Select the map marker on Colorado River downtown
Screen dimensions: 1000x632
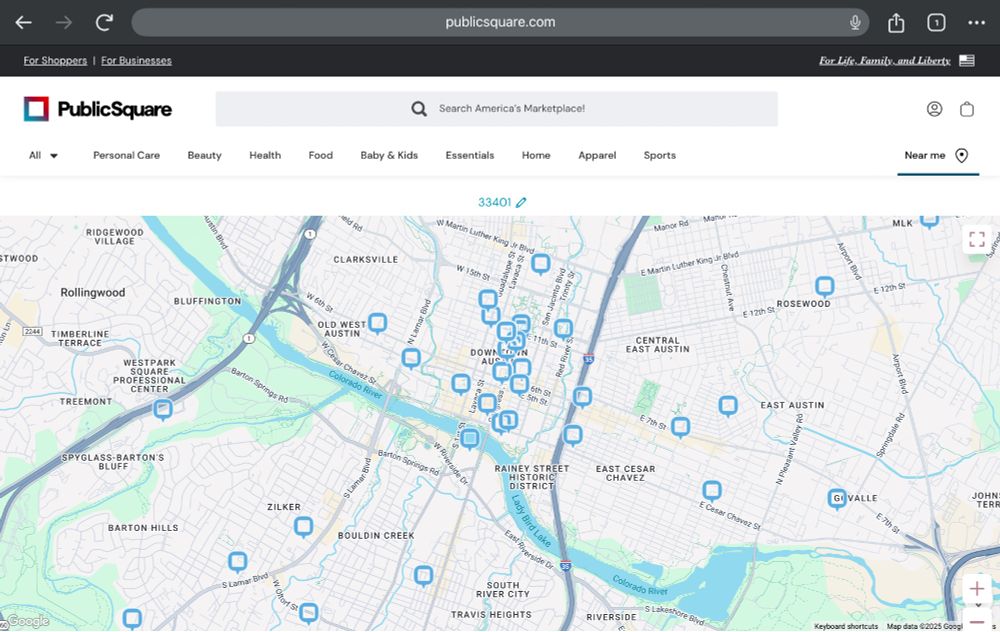[x=470, y=439]
